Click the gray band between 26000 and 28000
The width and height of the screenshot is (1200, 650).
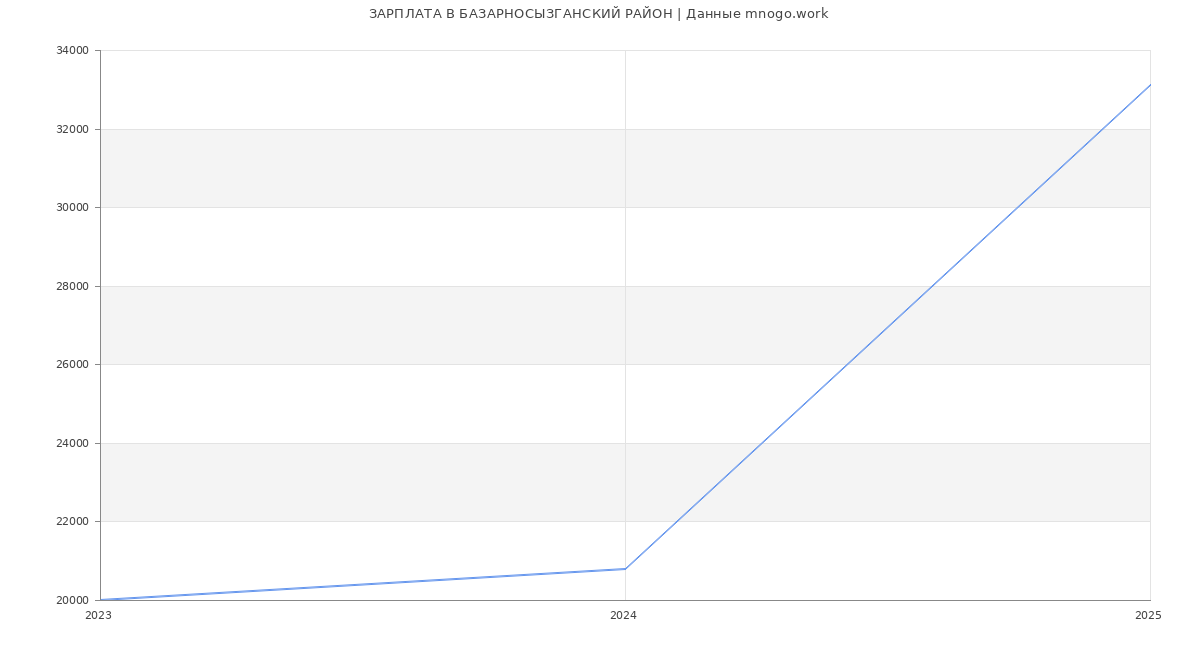pos(400,325)
